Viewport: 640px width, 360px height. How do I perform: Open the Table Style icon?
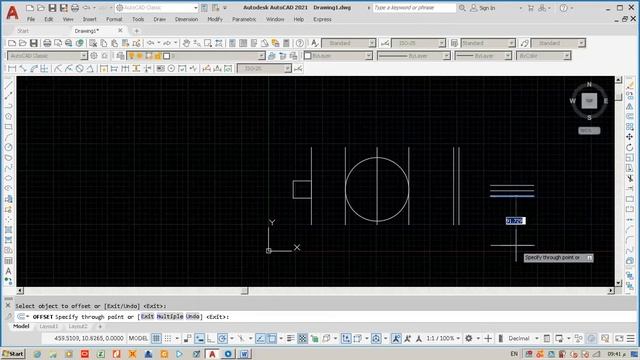(x=454, y=43)
